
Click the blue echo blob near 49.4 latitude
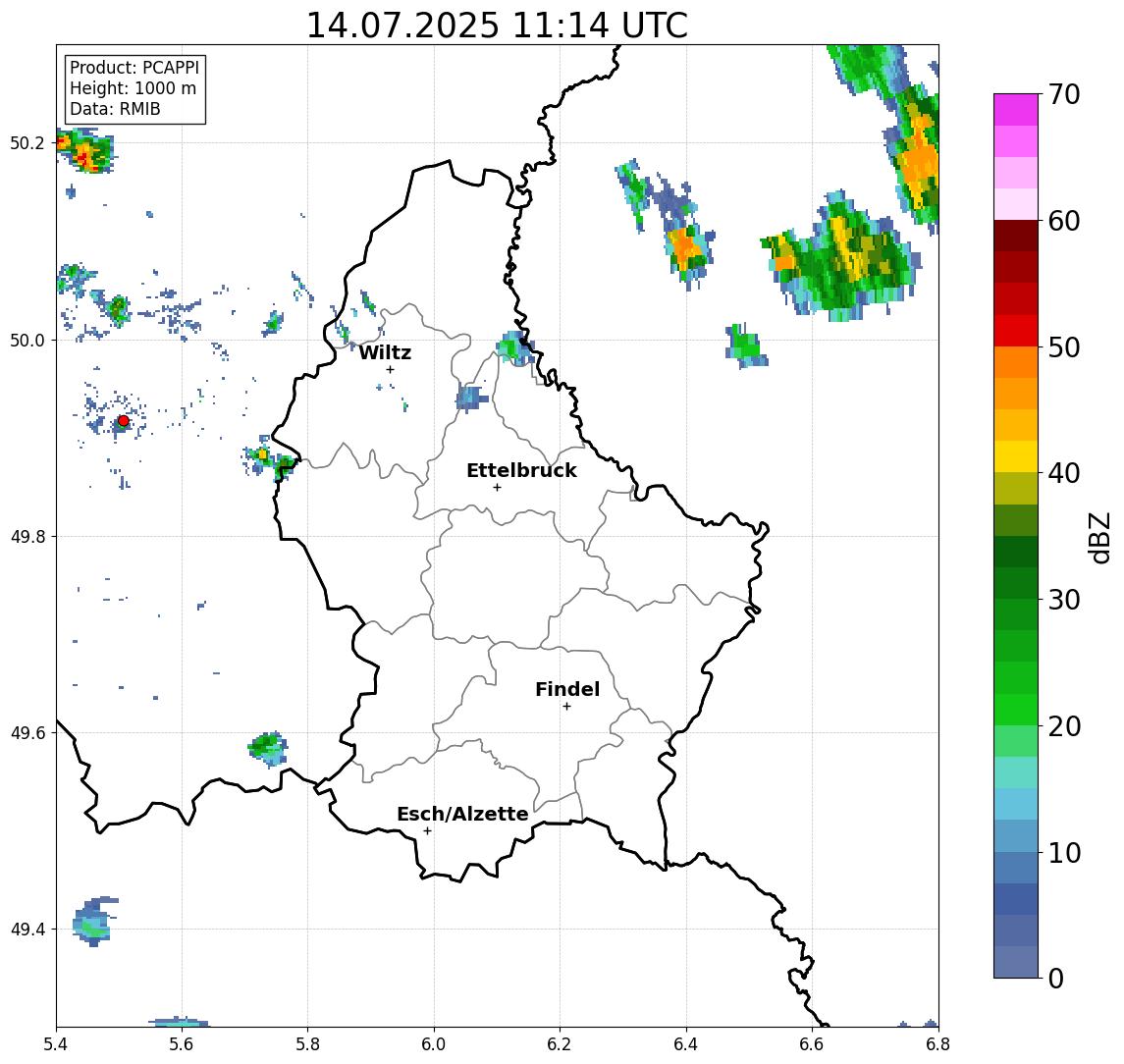[94, 922]
